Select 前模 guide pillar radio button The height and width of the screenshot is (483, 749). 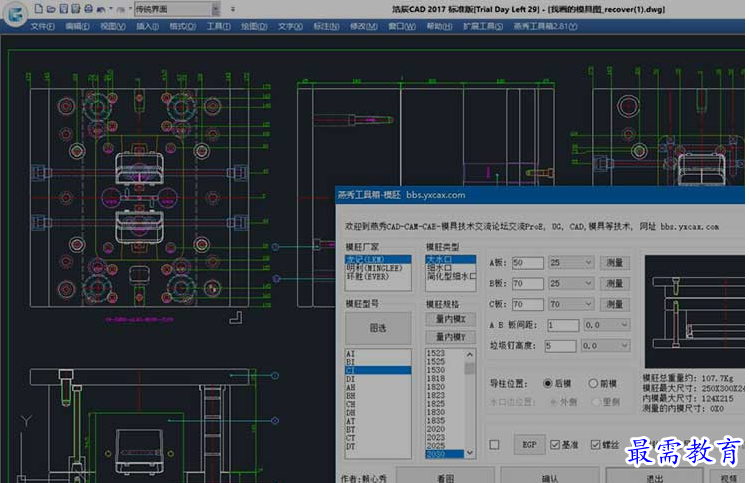[593, 384]
